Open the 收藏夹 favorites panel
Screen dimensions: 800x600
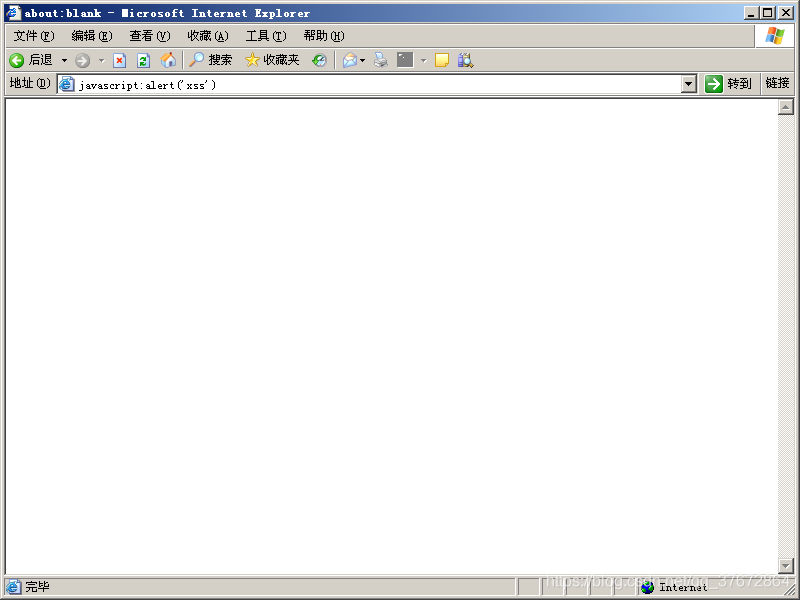pos(272,60)
